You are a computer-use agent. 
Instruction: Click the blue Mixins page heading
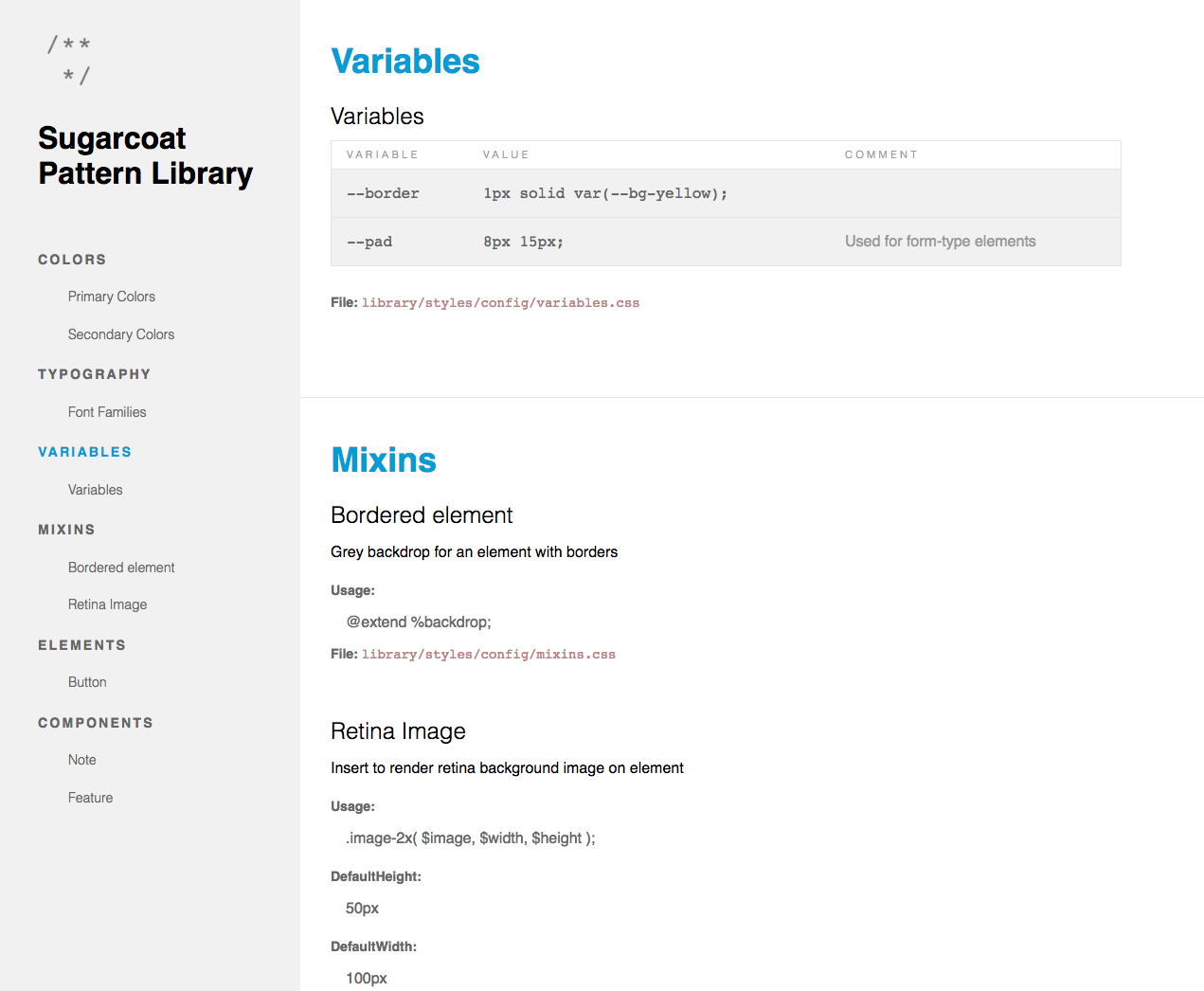pyautogui.click(x=384, y=460)
